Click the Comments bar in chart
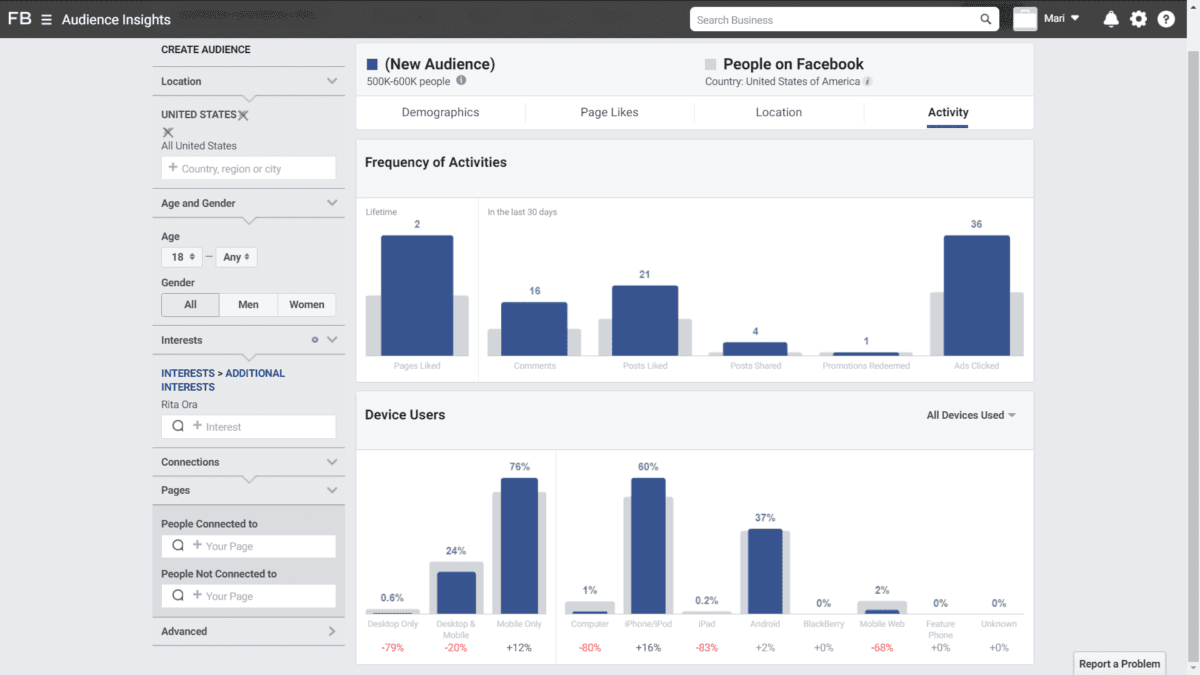This screenshot has width=1200, height=675. pos(534,329)
